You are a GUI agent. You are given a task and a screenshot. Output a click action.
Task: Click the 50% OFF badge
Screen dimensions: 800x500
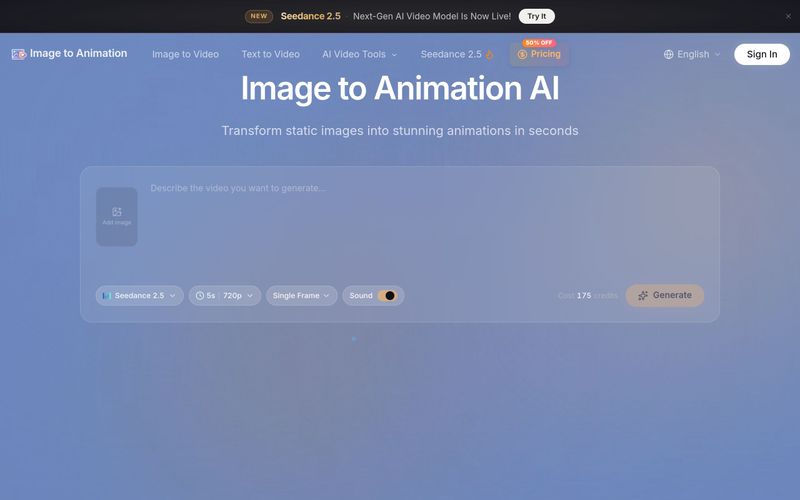[x=539, y=43]
